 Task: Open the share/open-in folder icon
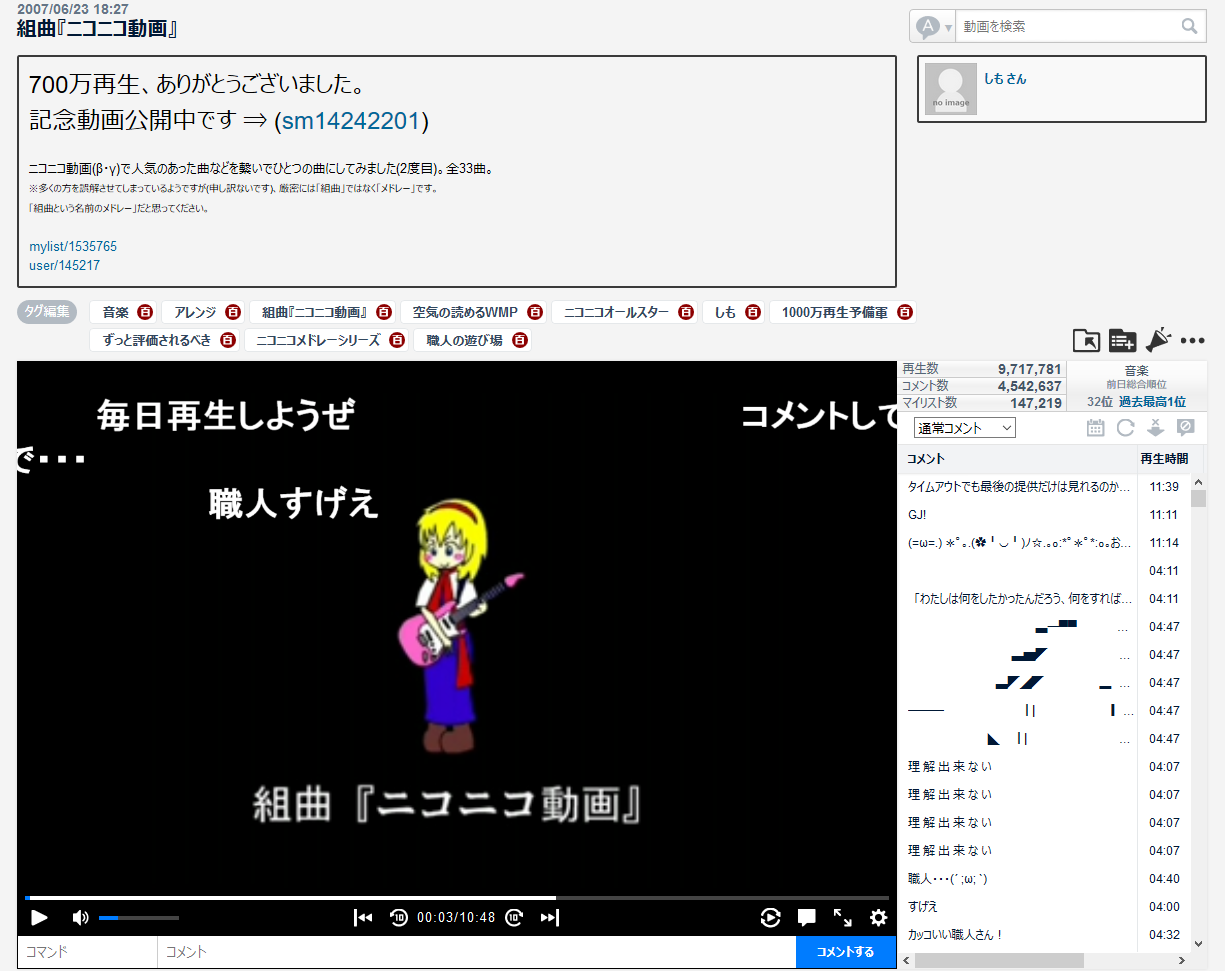[x=1086, y=340]
